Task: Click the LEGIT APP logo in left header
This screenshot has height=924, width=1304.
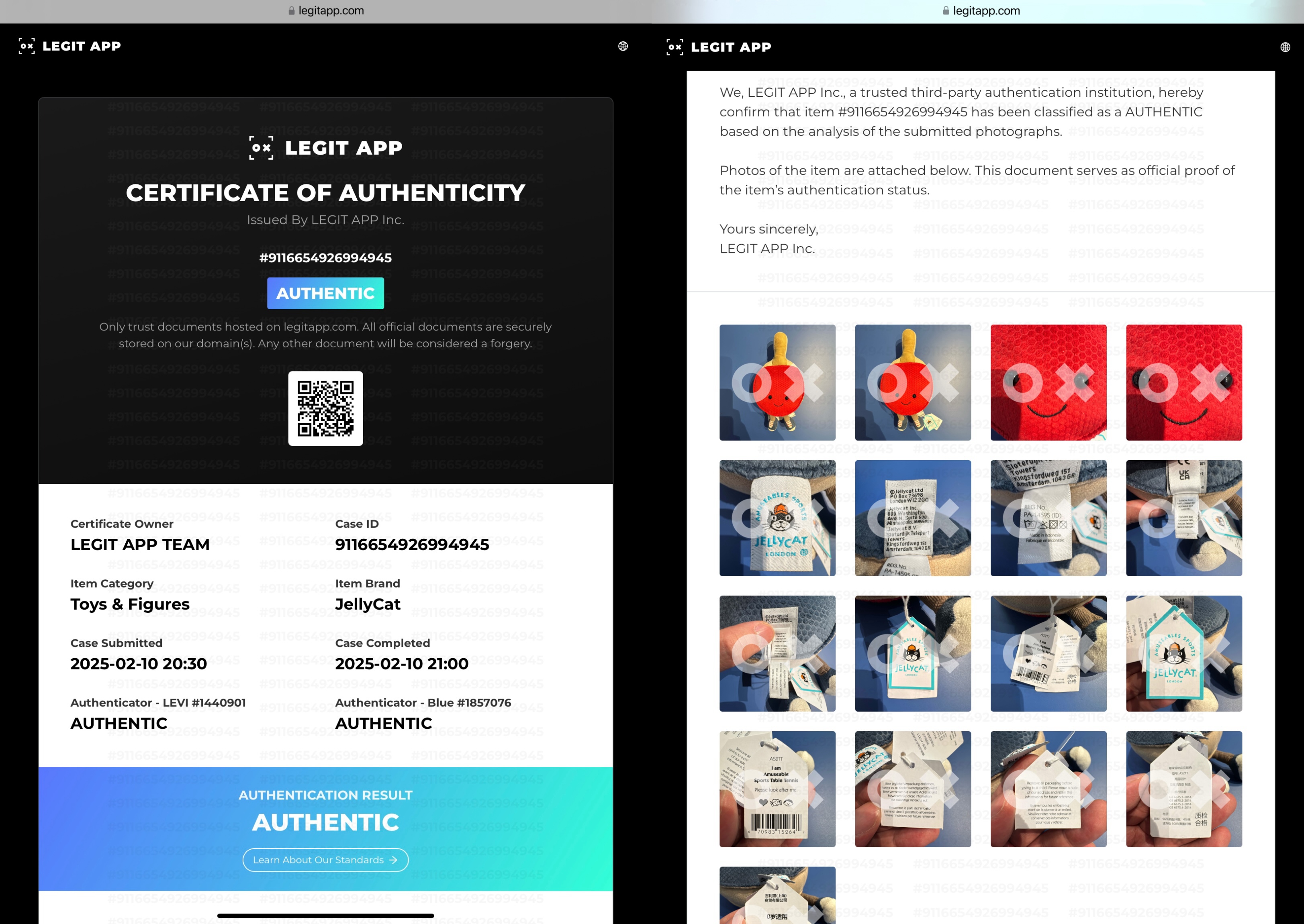Action: [69, 46]
